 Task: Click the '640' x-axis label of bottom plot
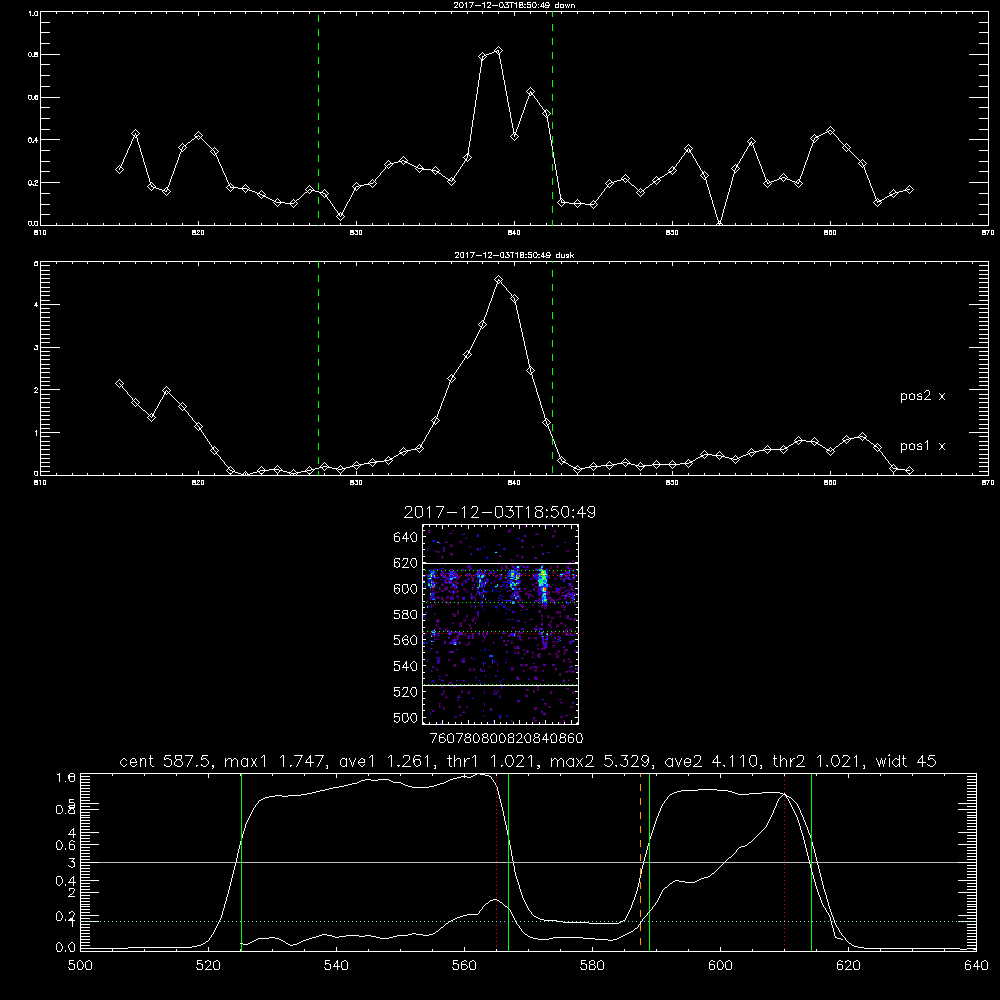(x=976, y=965)
